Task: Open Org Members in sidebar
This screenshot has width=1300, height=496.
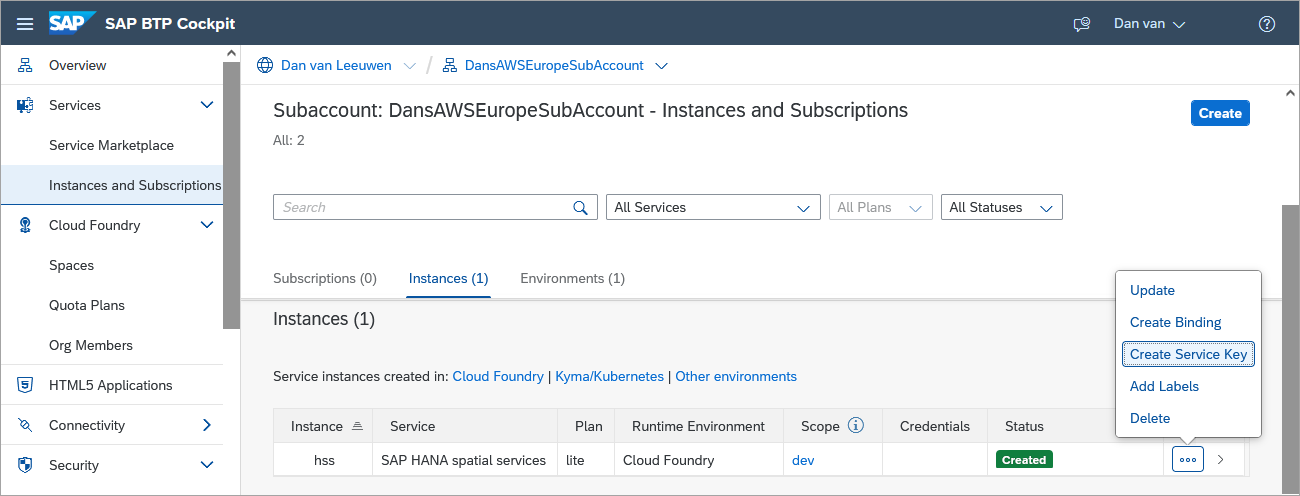Action: pos(91,345)
